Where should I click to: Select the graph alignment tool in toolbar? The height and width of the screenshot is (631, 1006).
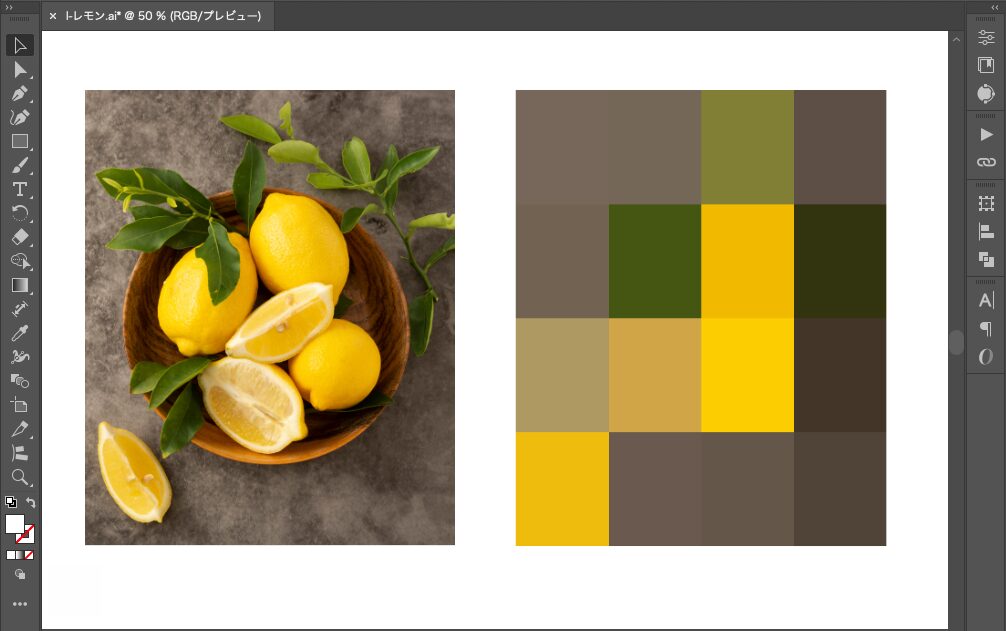(20, 453)
